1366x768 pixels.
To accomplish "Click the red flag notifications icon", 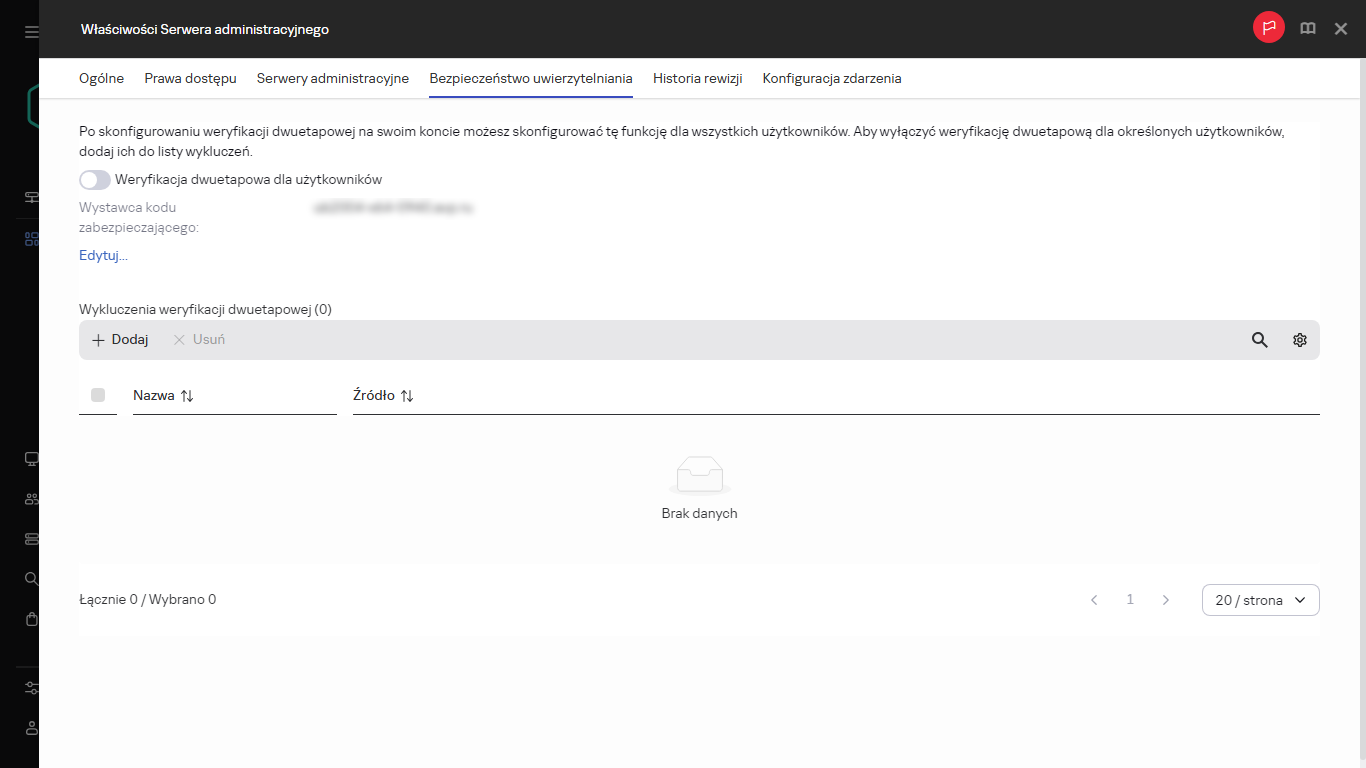I will (x=1268, y=28).
